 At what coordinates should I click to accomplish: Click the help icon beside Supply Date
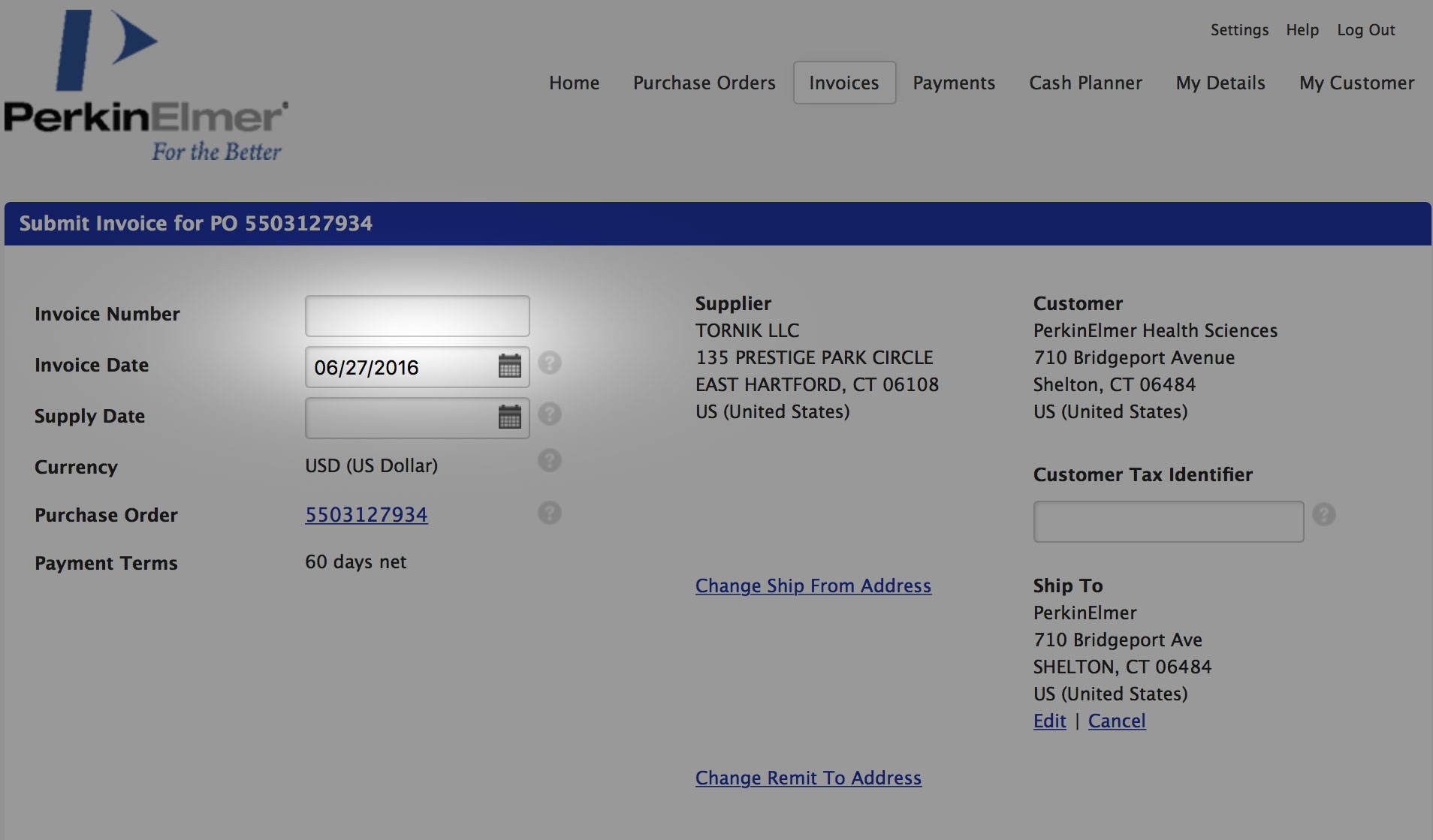tap(550, 414)
